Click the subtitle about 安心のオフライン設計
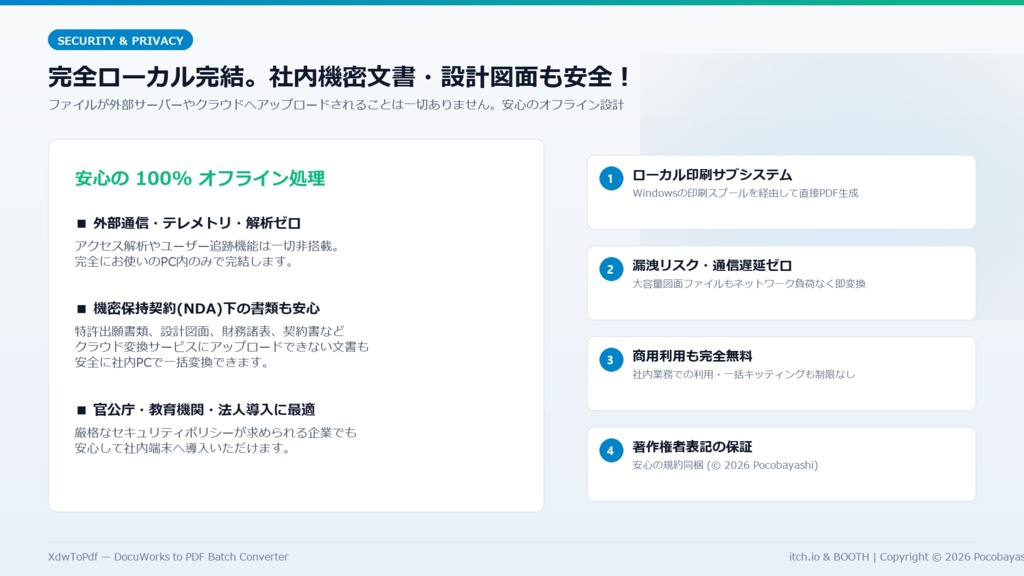 click(x=336, y=104)
